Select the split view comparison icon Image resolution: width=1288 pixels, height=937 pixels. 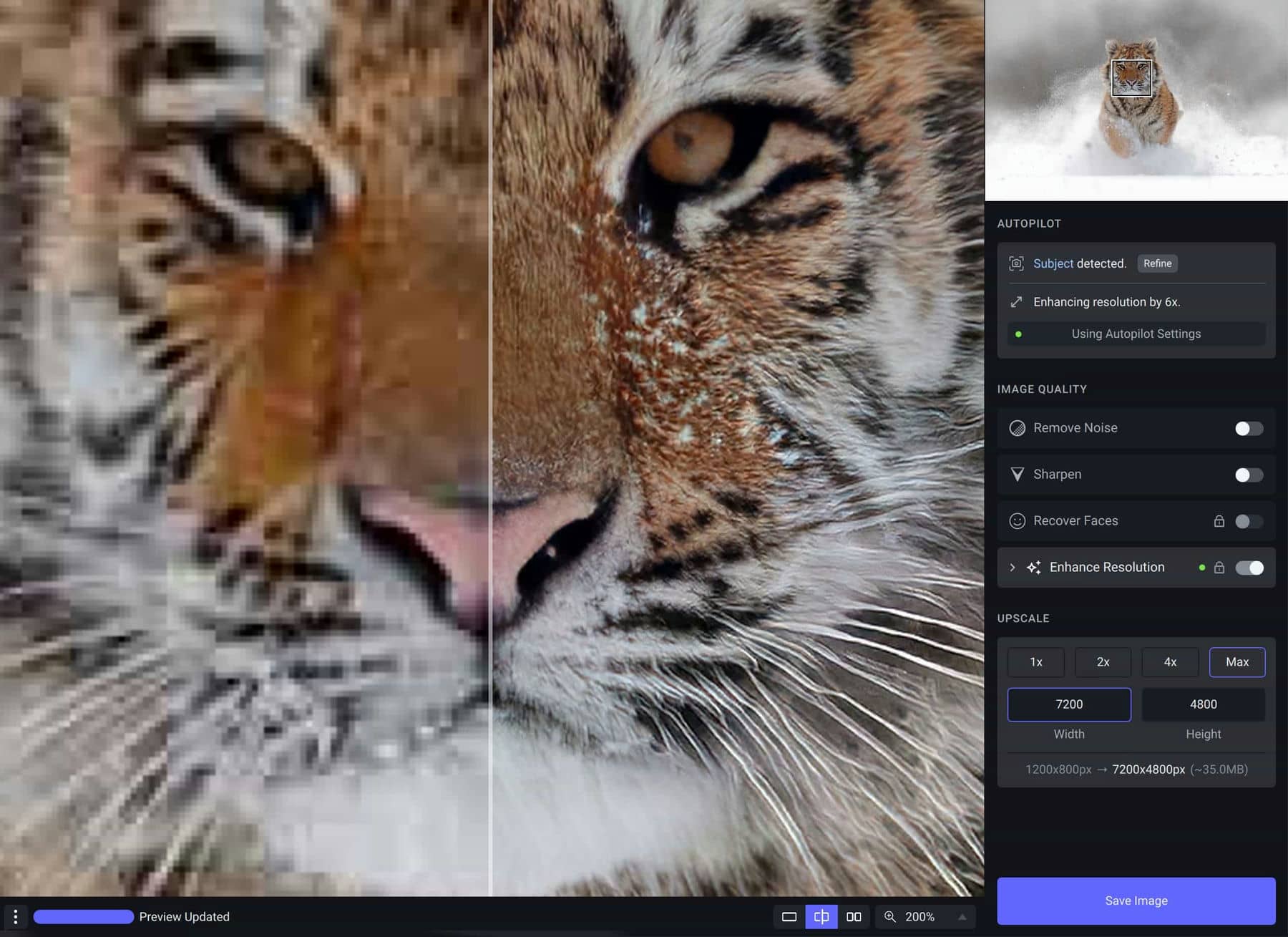pos(821,917)
